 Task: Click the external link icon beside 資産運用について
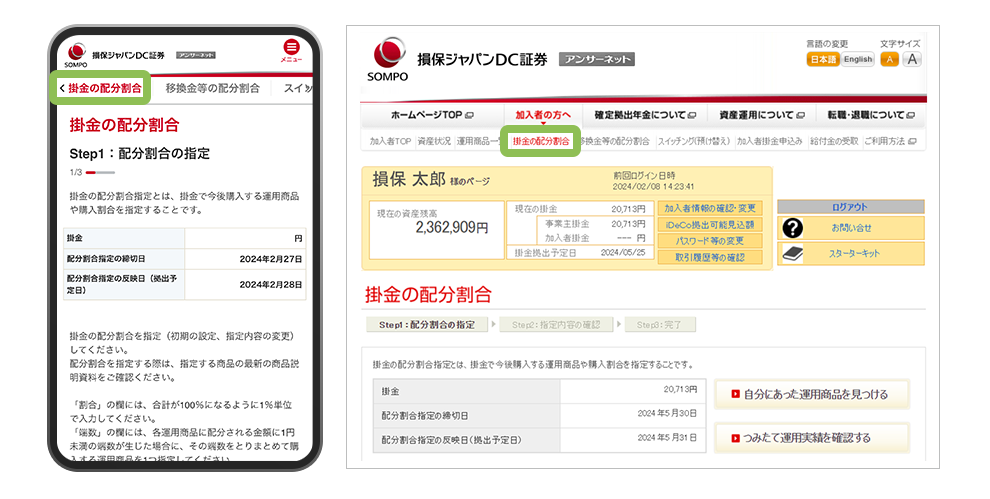coord(801,116)
